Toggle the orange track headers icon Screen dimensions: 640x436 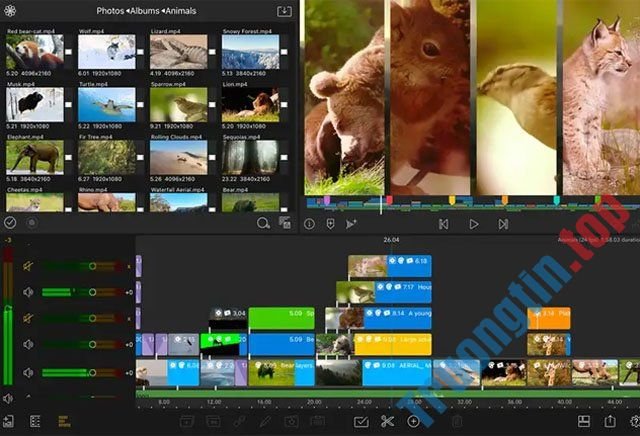coord(64,421)
